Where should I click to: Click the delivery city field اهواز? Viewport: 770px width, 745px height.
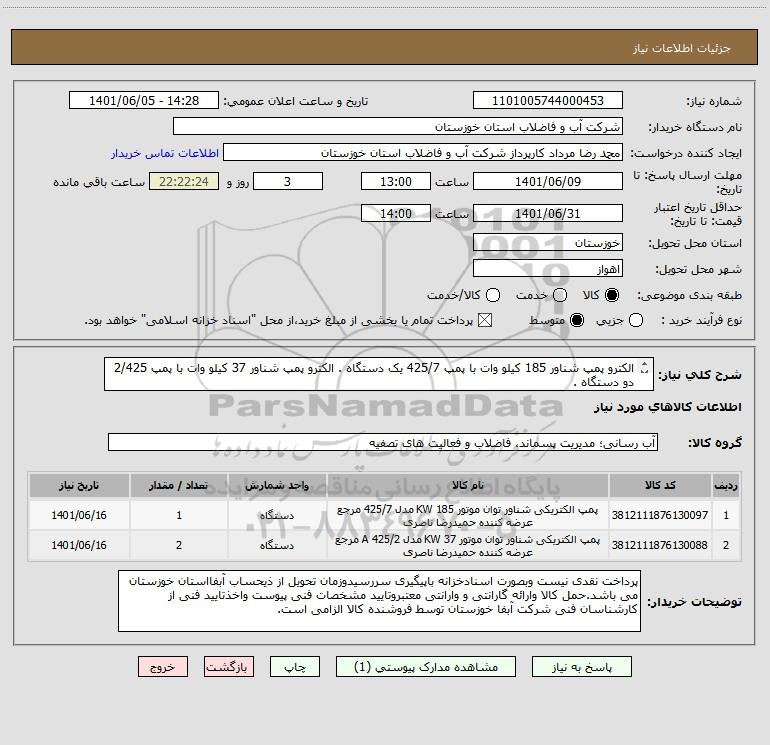[548, 269]
